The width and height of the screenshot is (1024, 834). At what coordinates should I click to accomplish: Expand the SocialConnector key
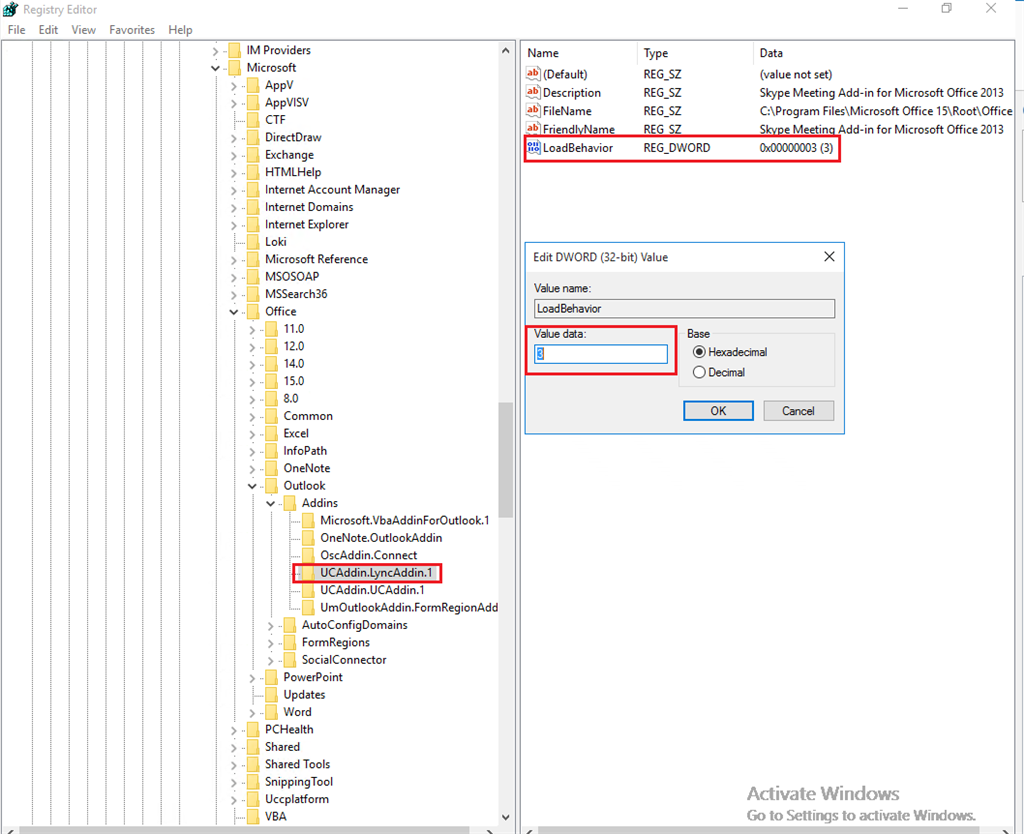(270, 660)
